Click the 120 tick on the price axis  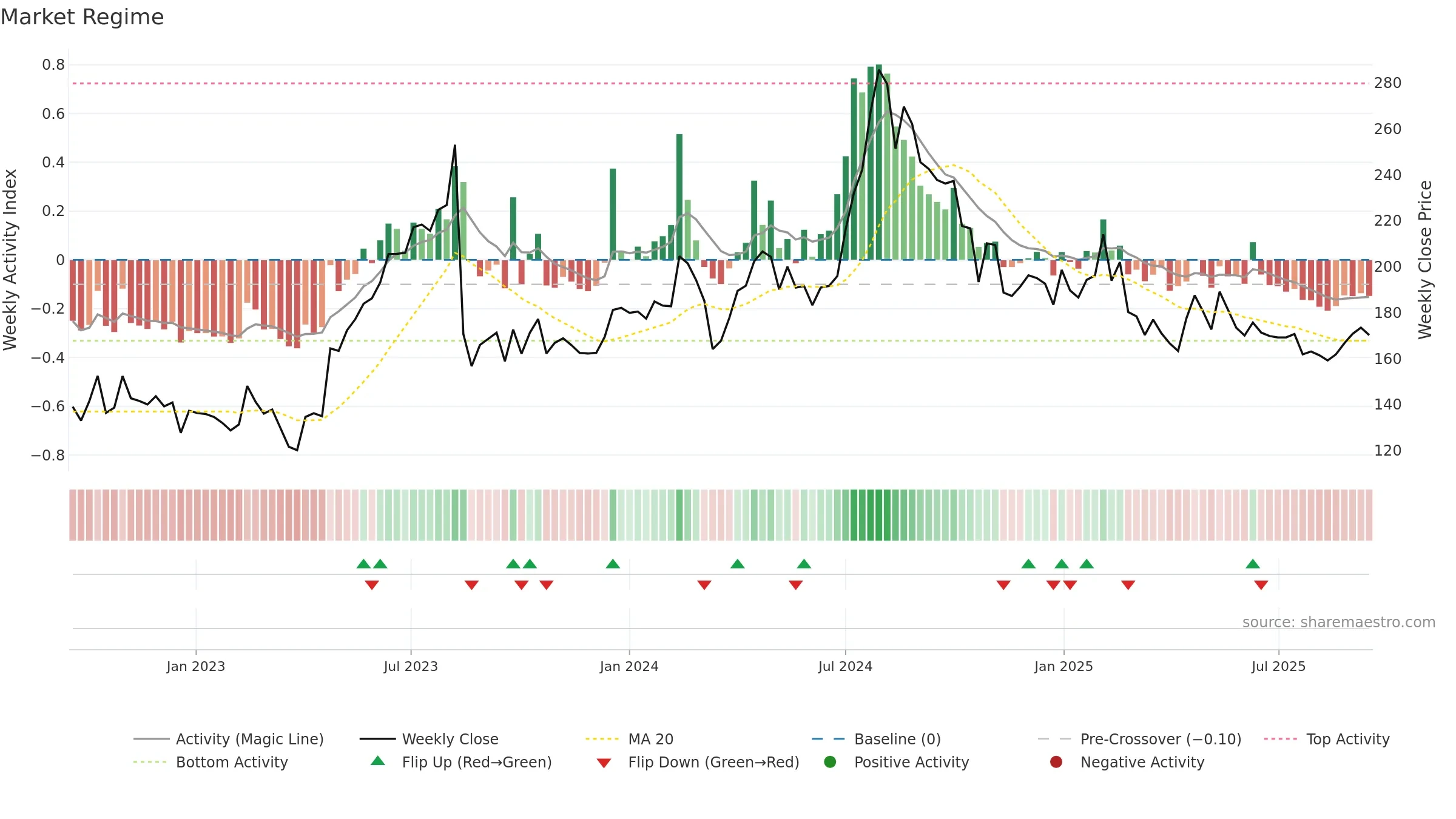click(1388, 450)
